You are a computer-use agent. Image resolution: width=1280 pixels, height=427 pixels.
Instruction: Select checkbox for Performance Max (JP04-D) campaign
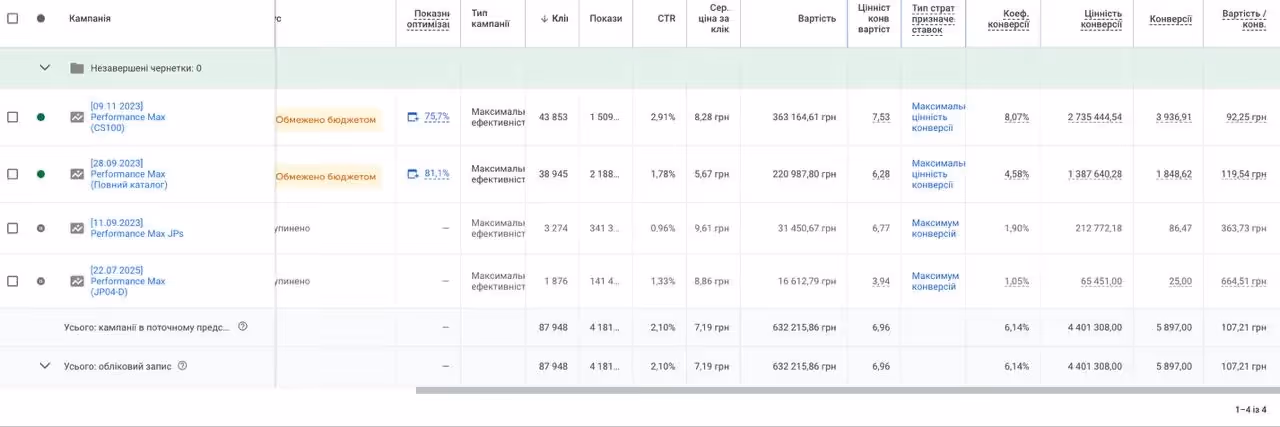[x=13, y=281]
